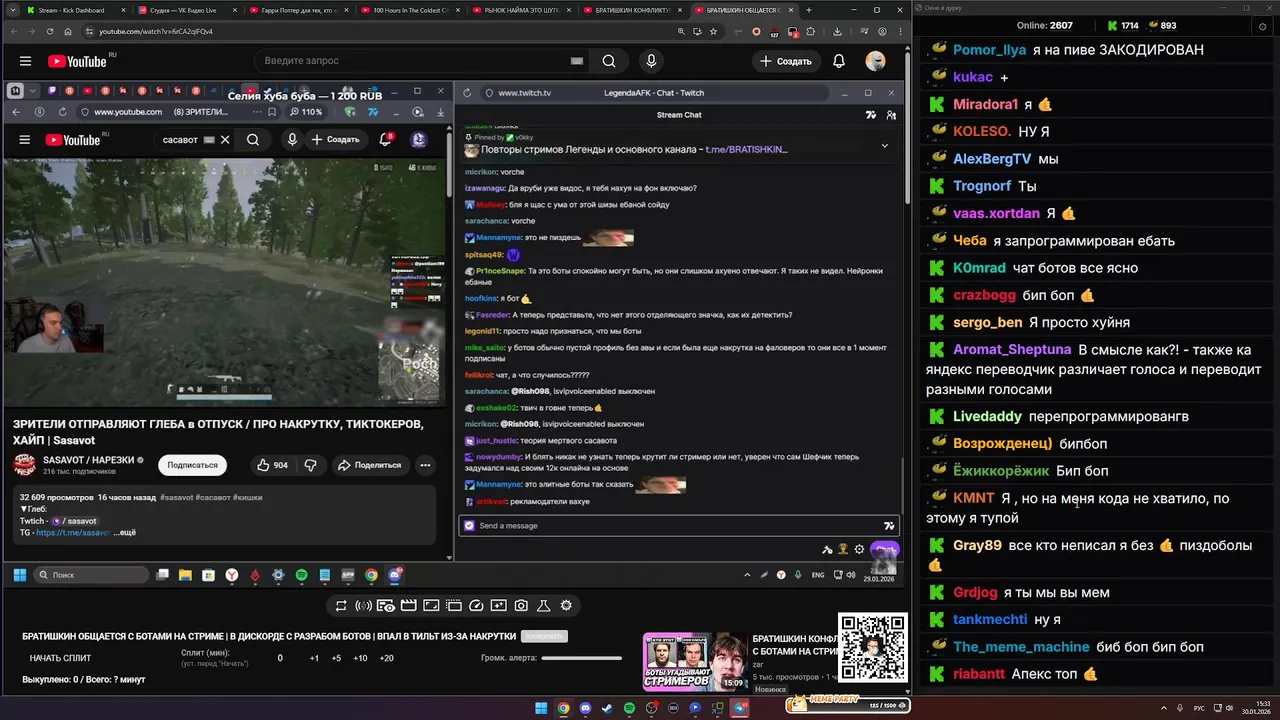Image resolution: width=1280 pixels, height=720 pixels.
Task: Click 'Копировать' button next to stream title
Action: [x=545, y=636]
